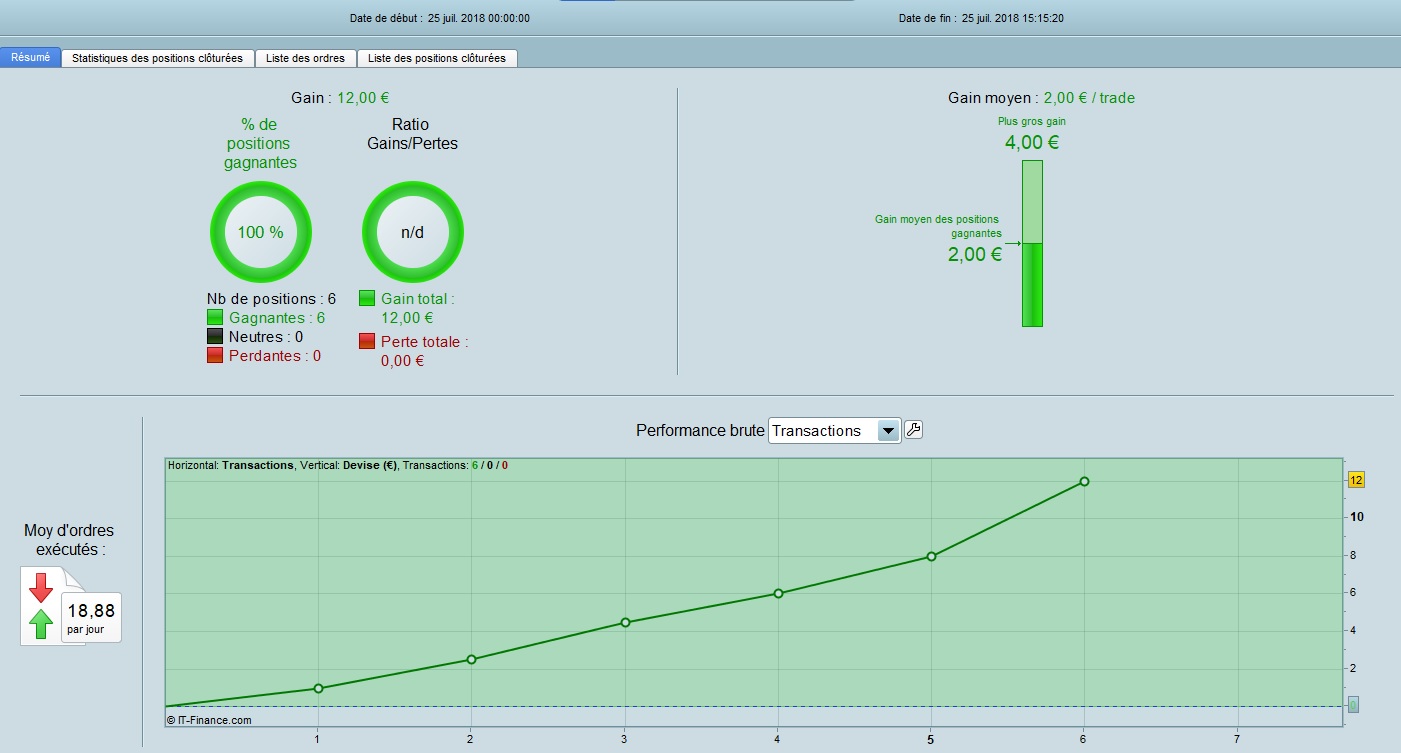
Task: Go to the Liste des ordres tab
Action: 306,58
